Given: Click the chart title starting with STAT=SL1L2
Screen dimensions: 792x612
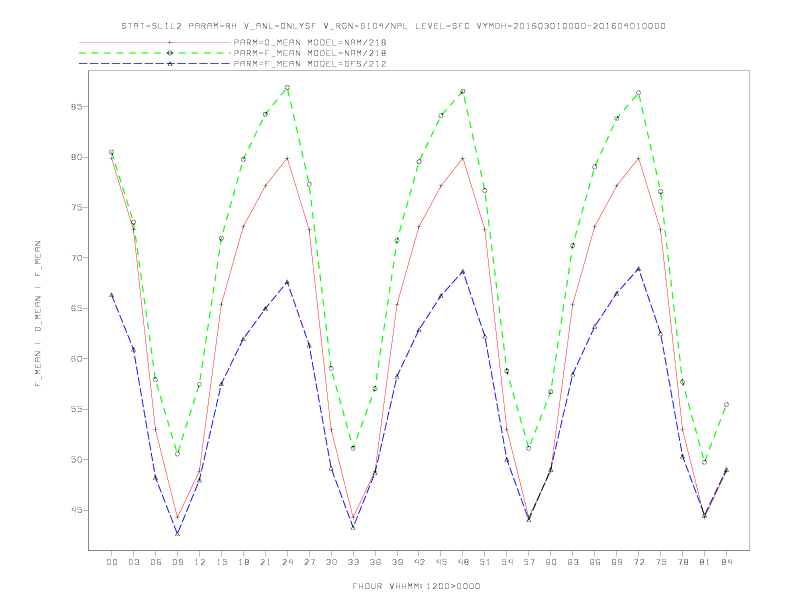Looking at the screenshot, I should click(x=393, y=26).
